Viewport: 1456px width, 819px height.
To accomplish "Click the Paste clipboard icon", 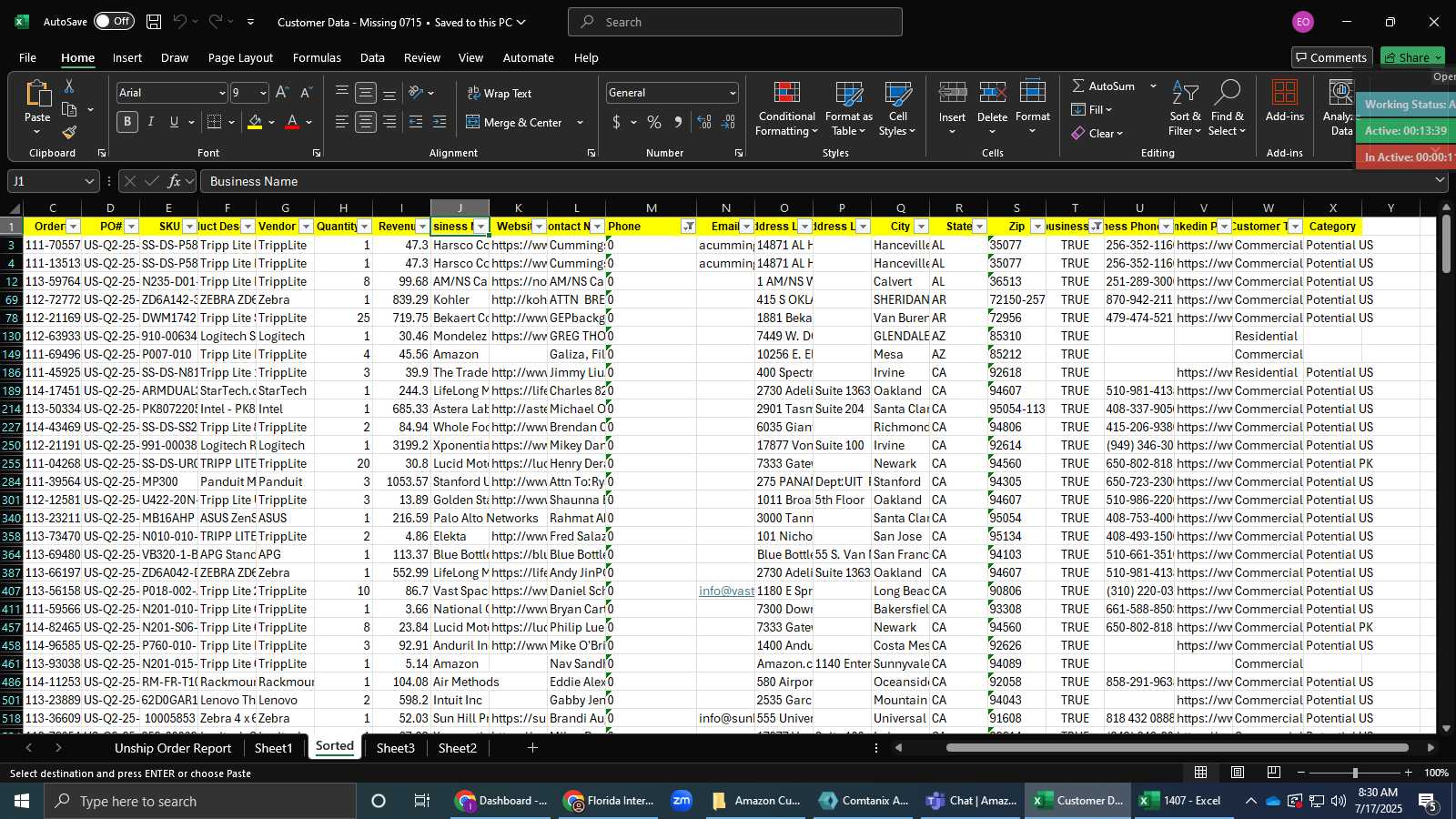I will pos(37,94).
